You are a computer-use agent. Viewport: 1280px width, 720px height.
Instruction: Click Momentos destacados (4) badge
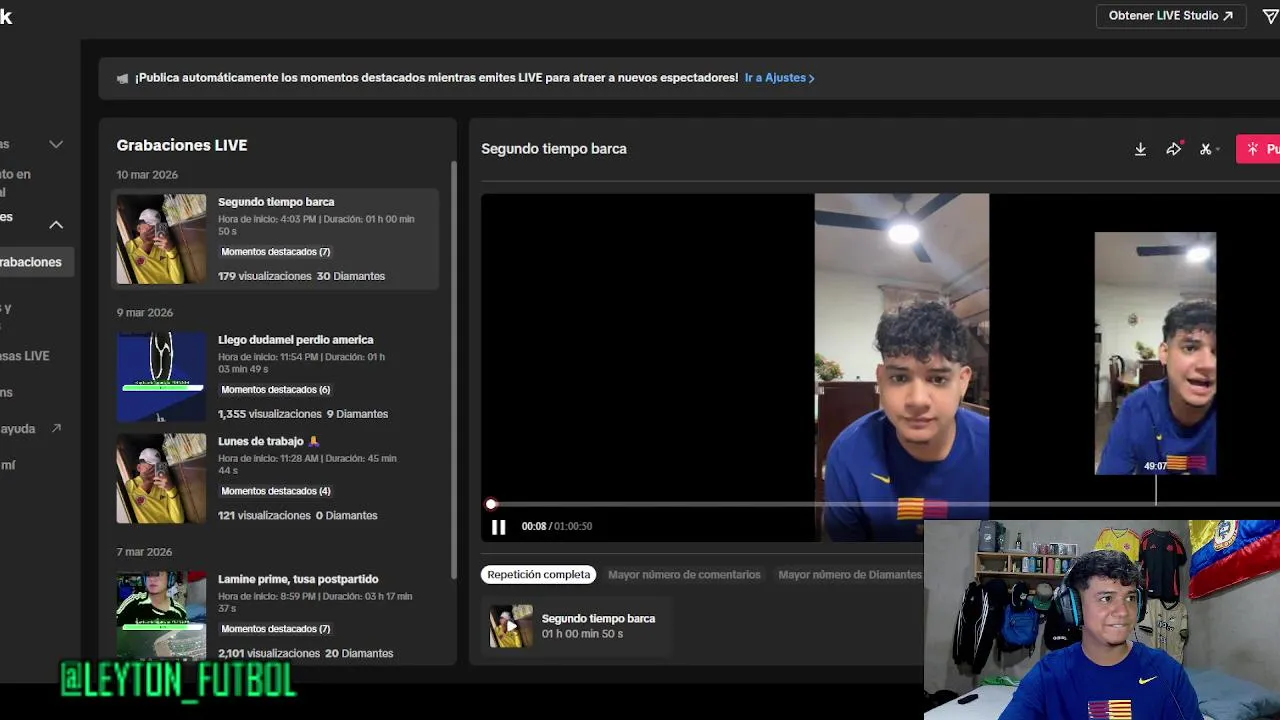[276, 491]
